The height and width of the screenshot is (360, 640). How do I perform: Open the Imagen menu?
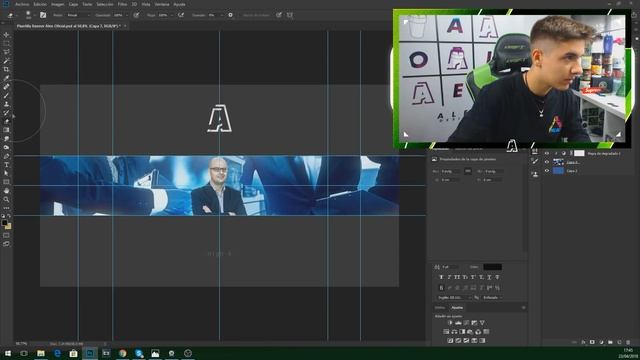(x=58, y=4)
